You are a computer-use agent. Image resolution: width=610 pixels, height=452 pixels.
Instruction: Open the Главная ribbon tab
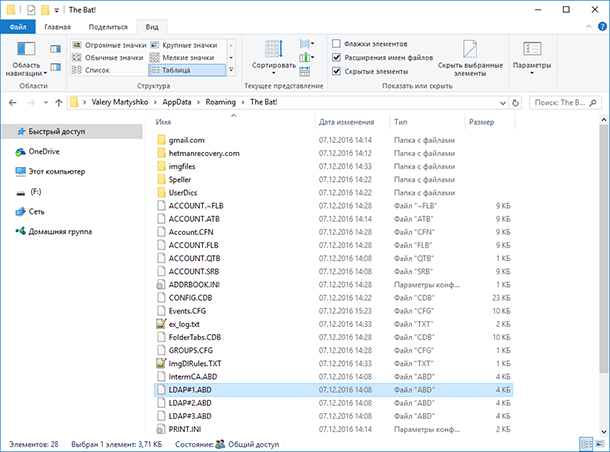(58, 27)
